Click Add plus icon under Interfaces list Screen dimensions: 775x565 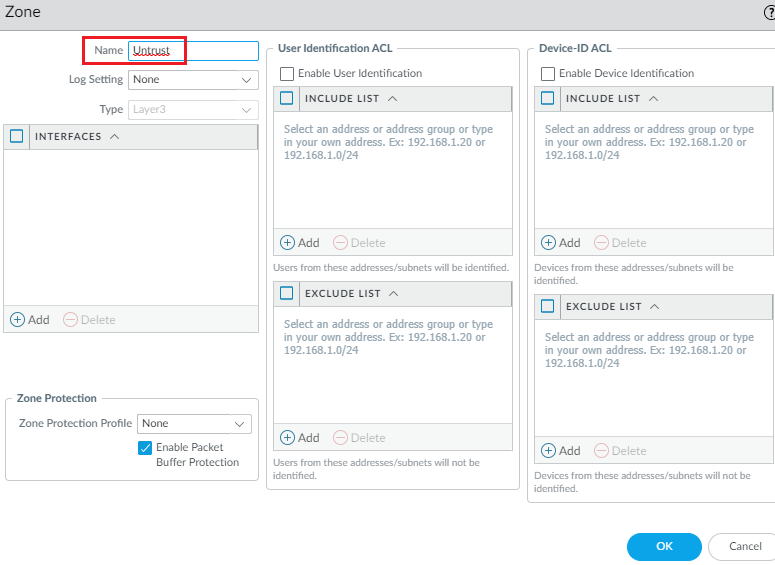18,320
